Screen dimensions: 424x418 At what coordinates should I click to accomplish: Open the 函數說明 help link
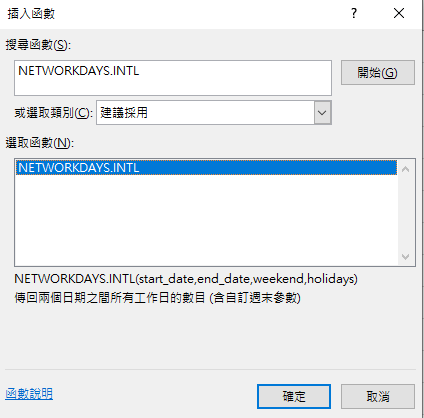pyautogui.click(x=29, y=394)
